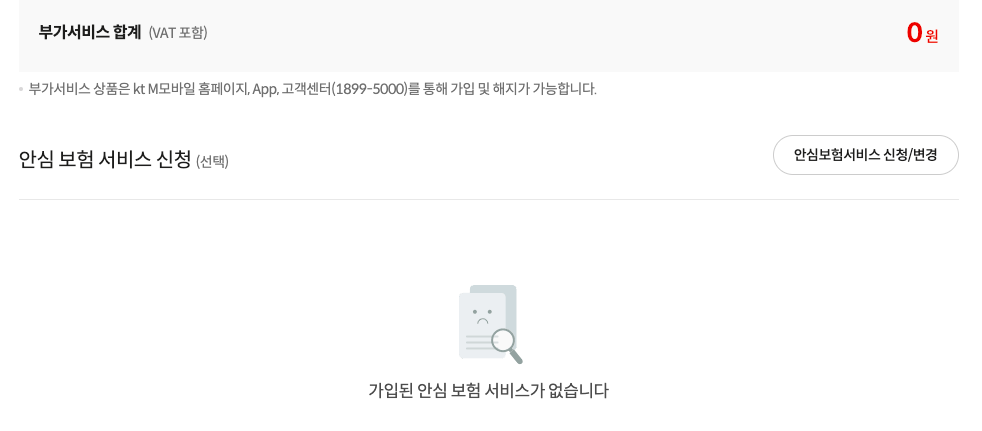Image resolution: width=982 pixels, height=431 pixels.
Task: Click the frowning face on the document illustration
Action: coord(482,316)
